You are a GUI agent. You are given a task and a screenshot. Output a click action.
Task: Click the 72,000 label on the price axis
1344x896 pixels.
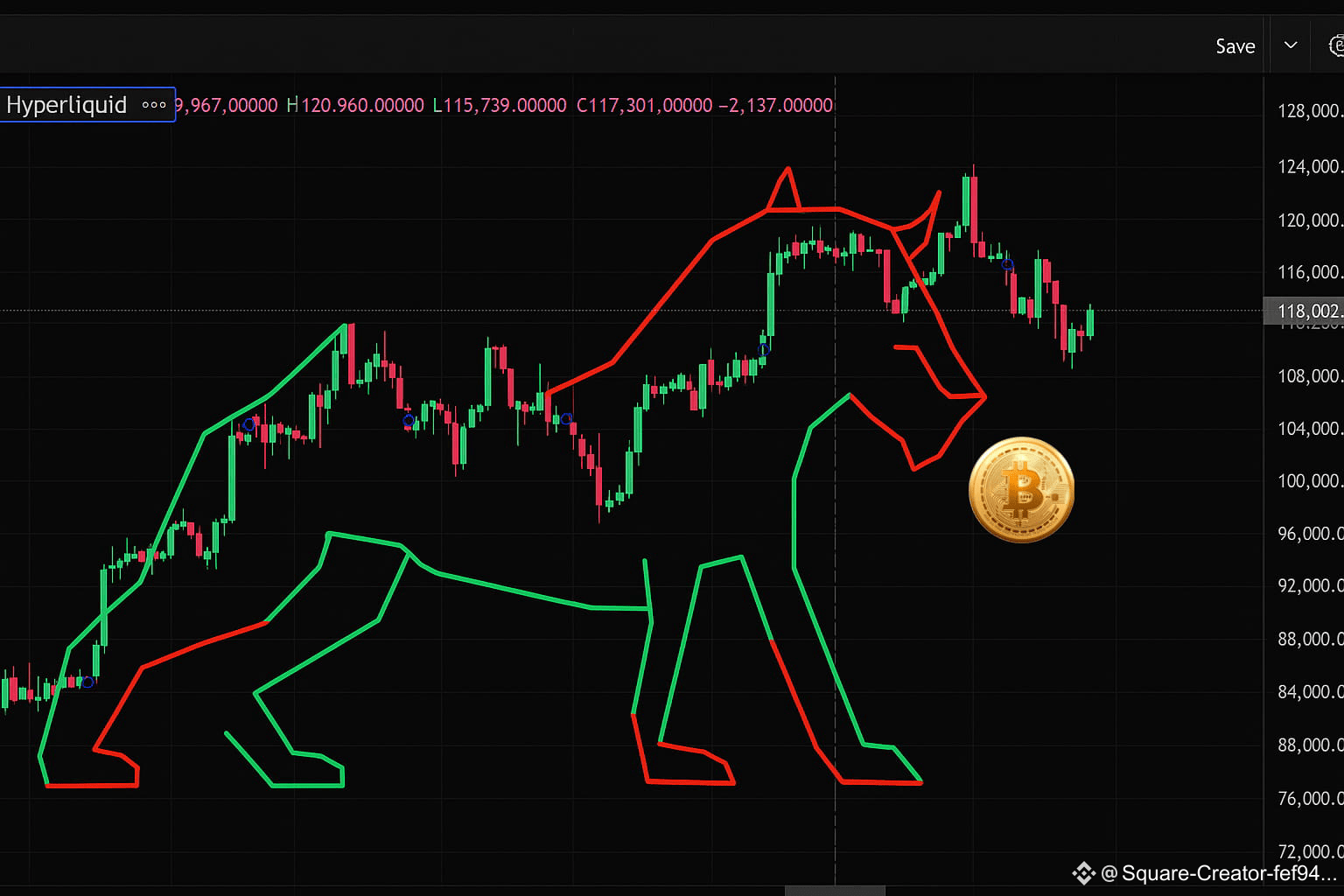coord(1308,851)
